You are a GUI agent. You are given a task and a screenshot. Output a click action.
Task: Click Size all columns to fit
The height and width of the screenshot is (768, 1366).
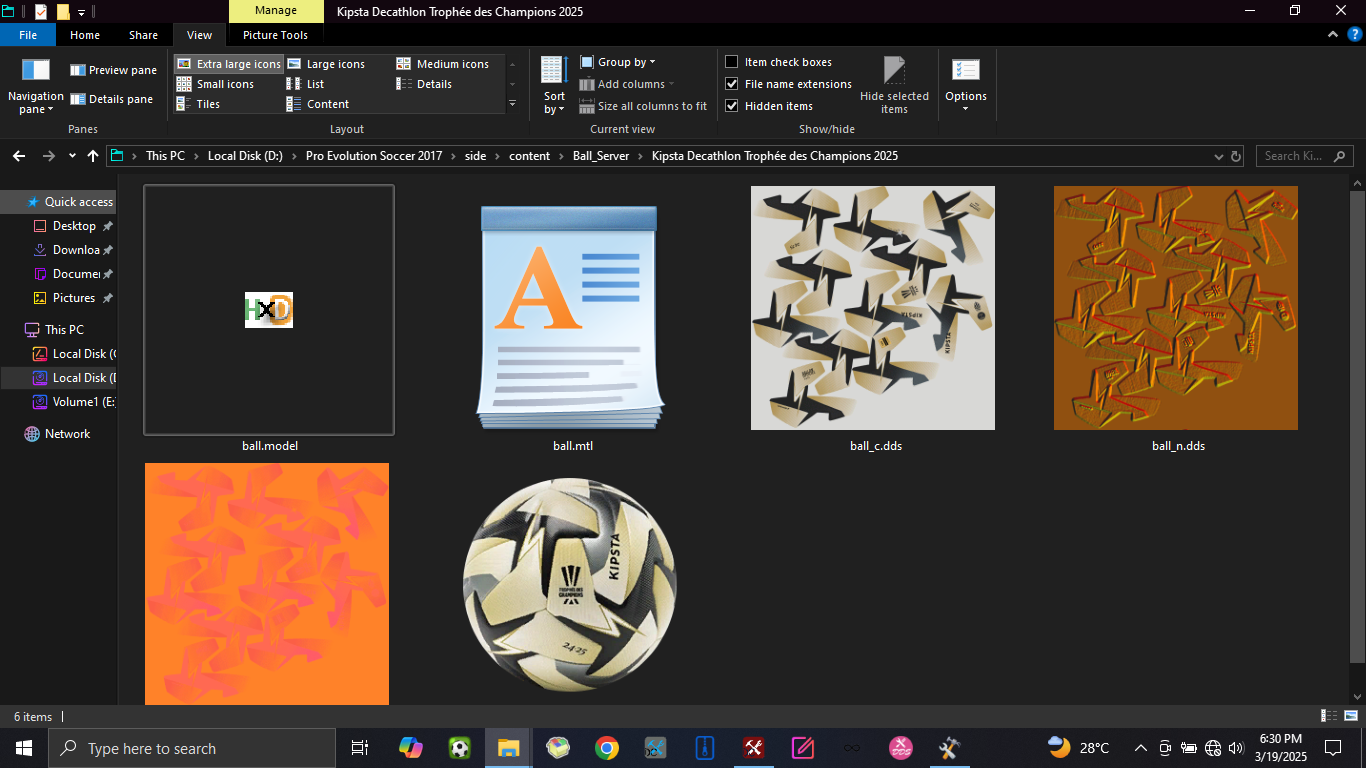click(x=642, y=106)
